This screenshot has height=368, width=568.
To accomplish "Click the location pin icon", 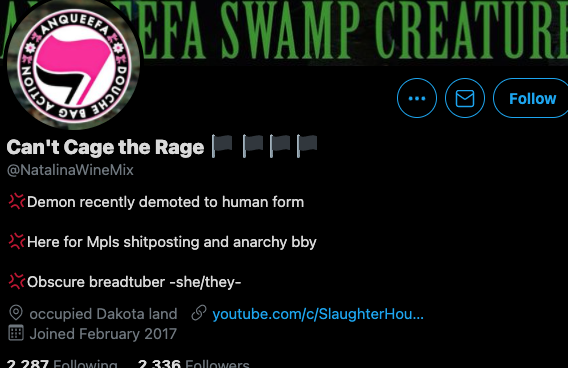I will tap(16, 313).
